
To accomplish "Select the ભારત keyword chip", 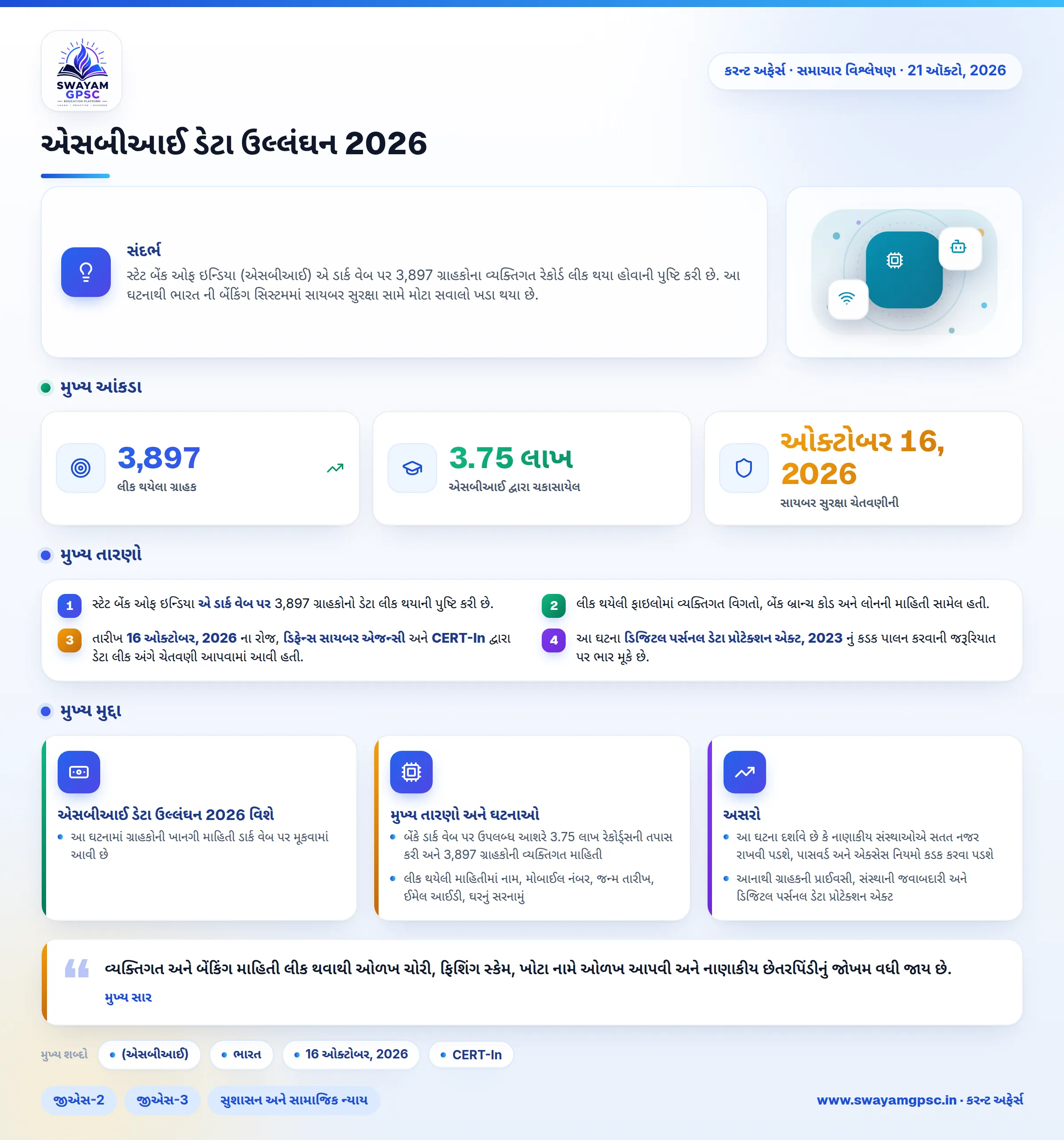I will pos(242,1054).
